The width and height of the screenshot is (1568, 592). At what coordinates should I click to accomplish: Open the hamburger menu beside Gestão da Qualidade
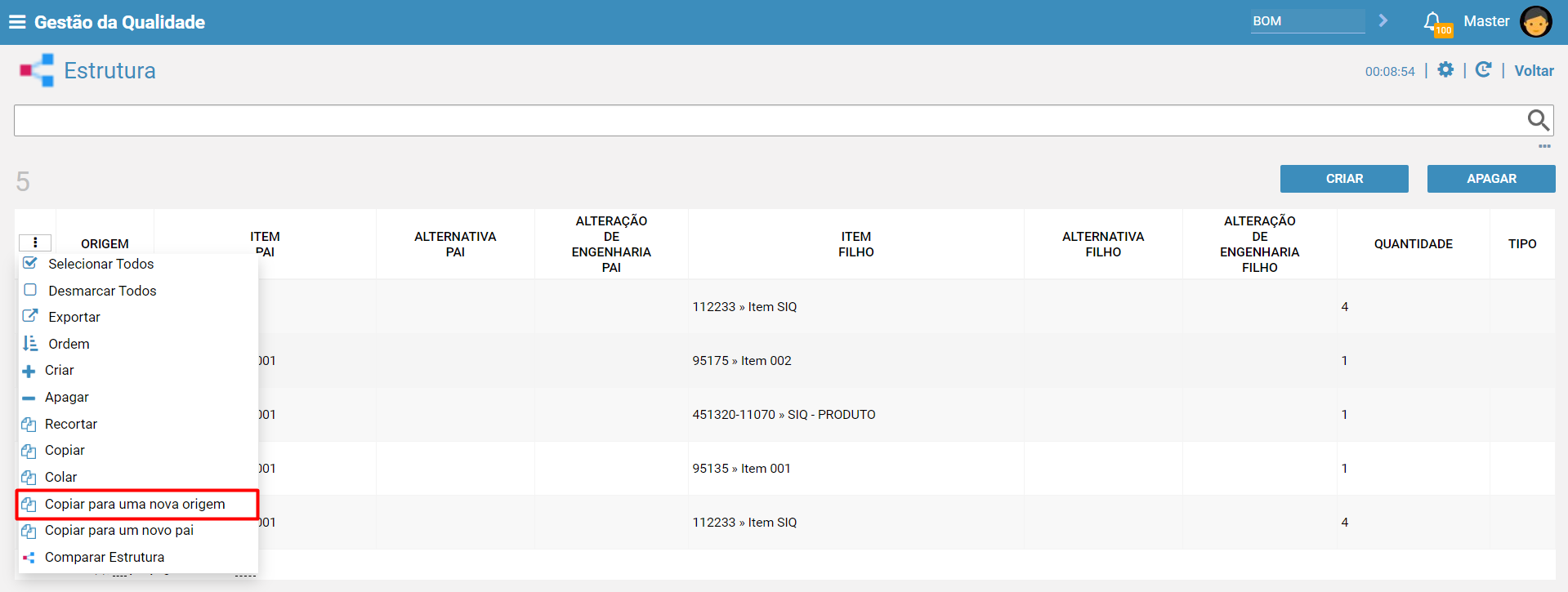pos(17,22)
